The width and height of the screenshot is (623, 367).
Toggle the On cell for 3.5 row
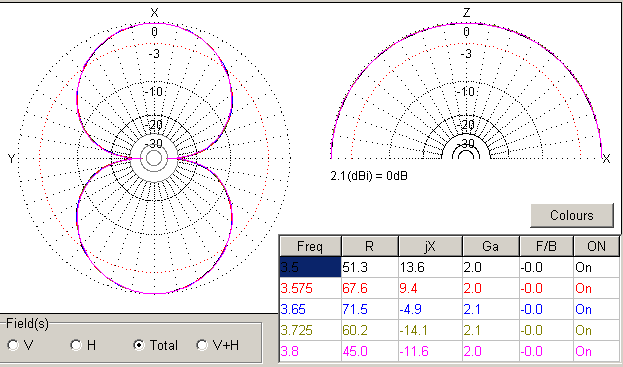[x=596, y=267]
